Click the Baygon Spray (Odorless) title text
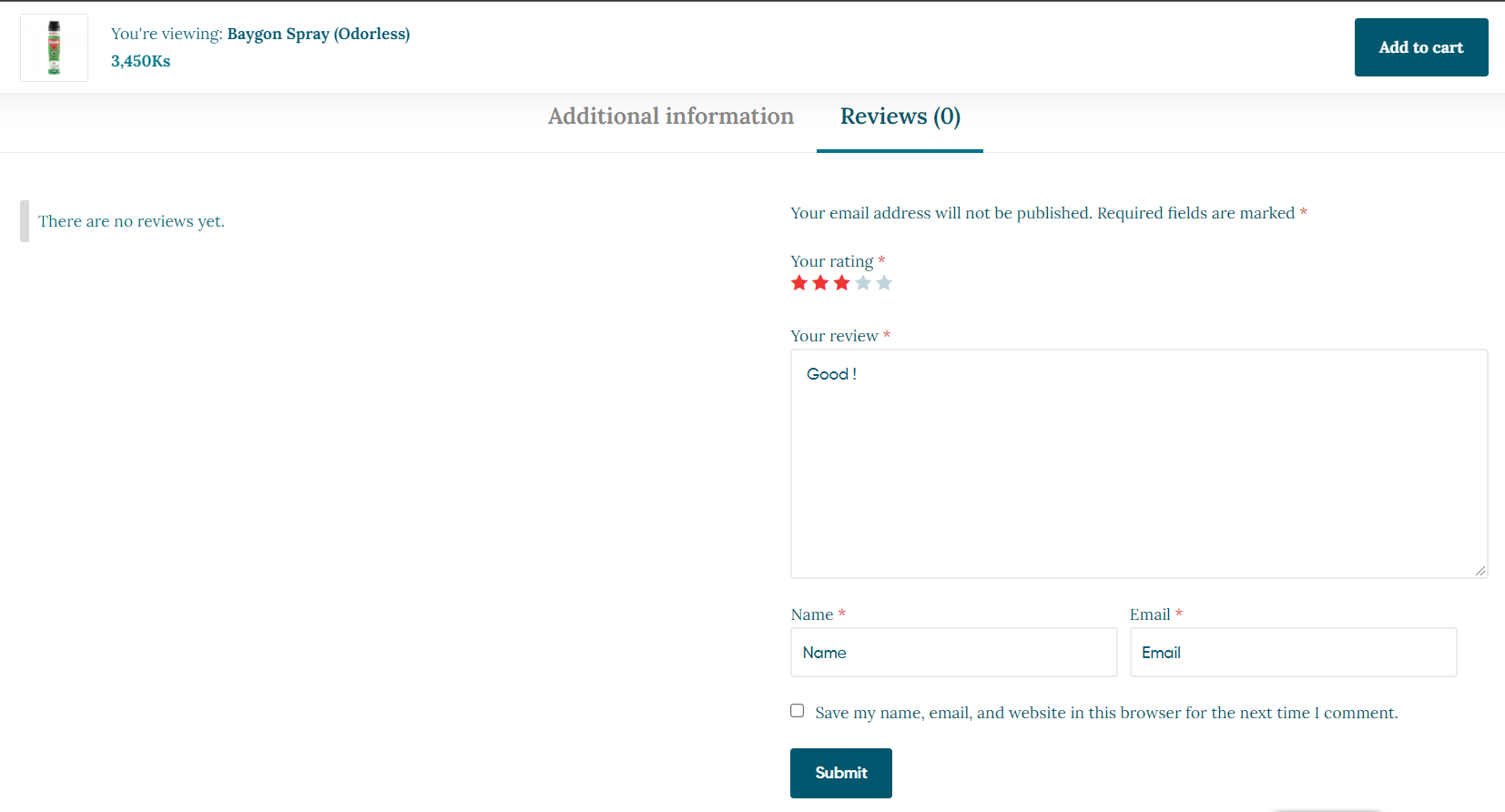1505x812 pixels. coord(319,34)
